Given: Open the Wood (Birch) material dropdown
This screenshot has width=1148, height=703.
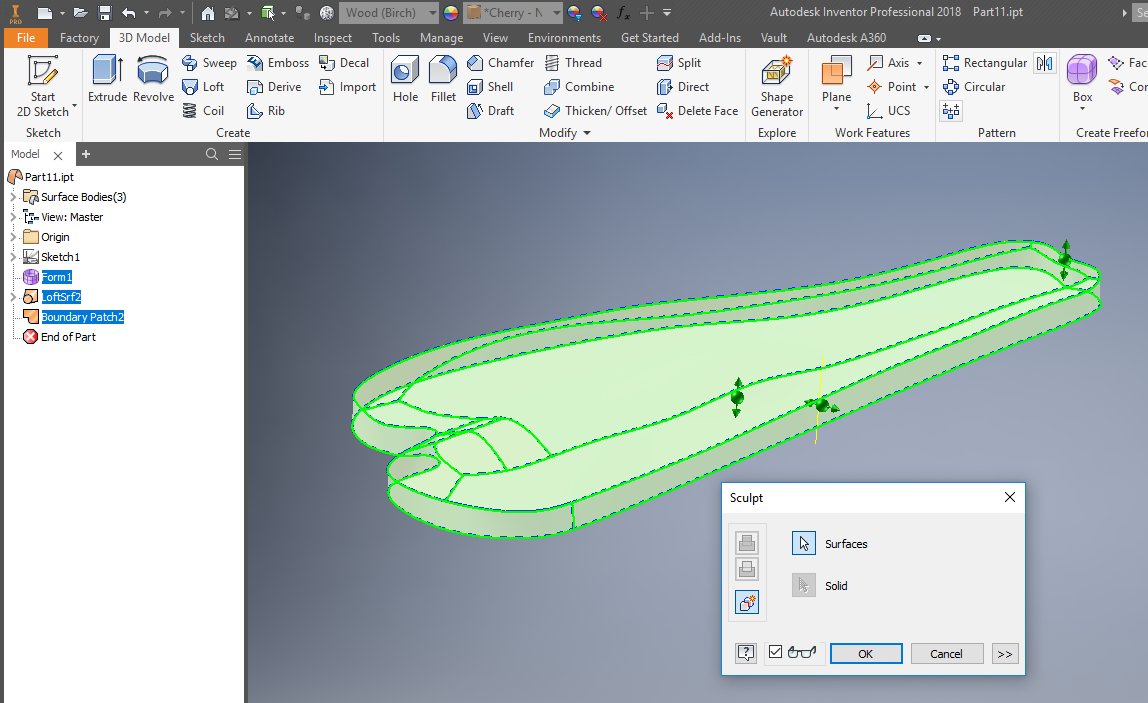Looking at the screenshot, I should (x=432, y=12).
